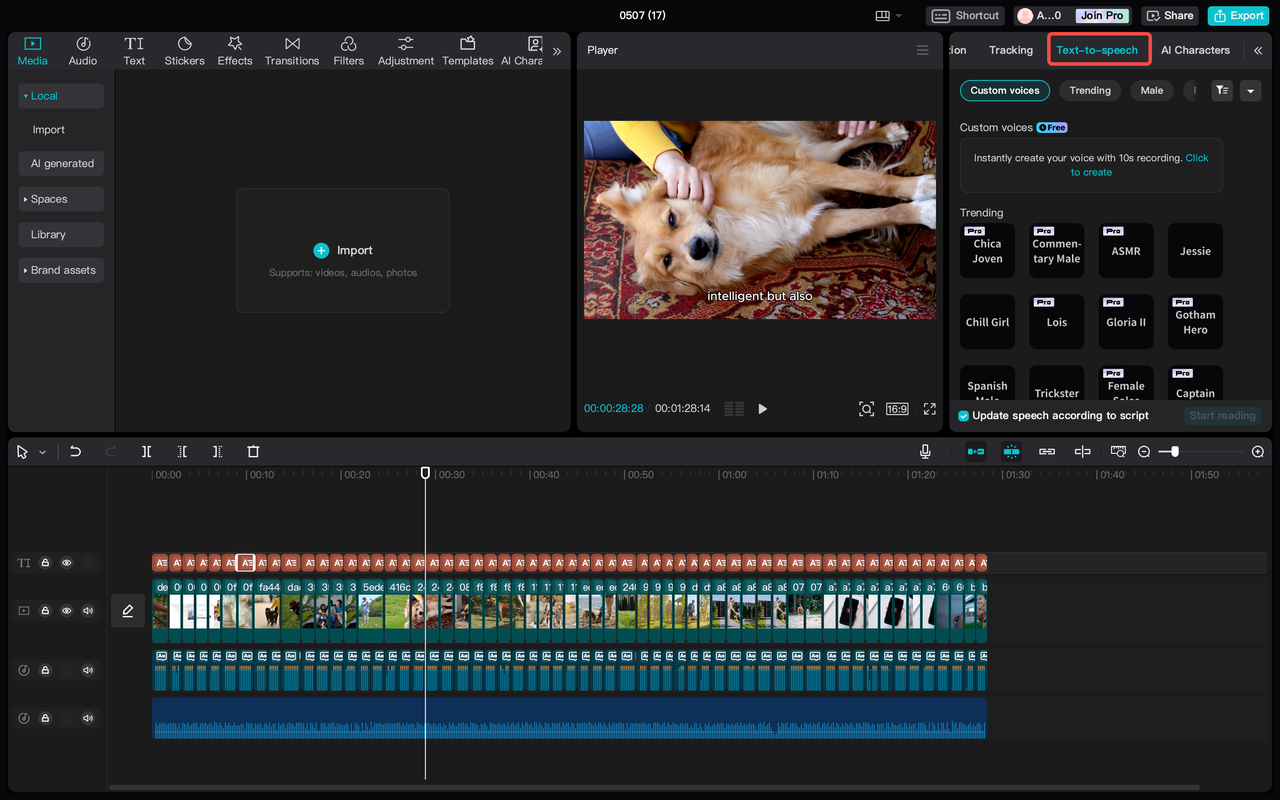Expand the Spaces section in sidebar
Screen dimensions: 1280x800
(60, 199)
